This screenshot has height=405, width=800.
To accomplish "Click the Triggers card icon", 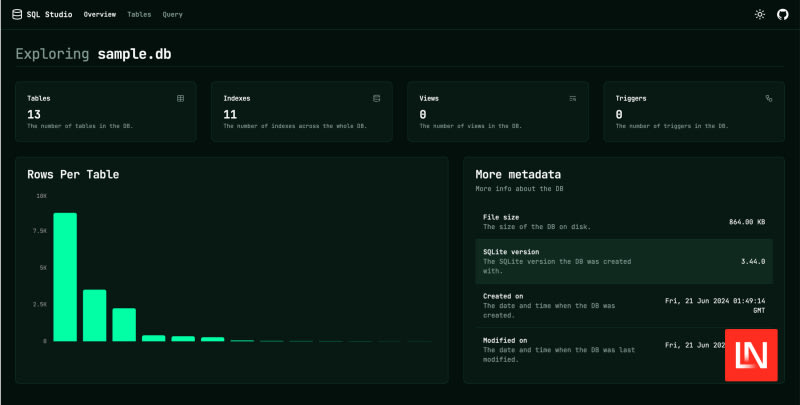I will pyautogui.click(x=769, y=99).
